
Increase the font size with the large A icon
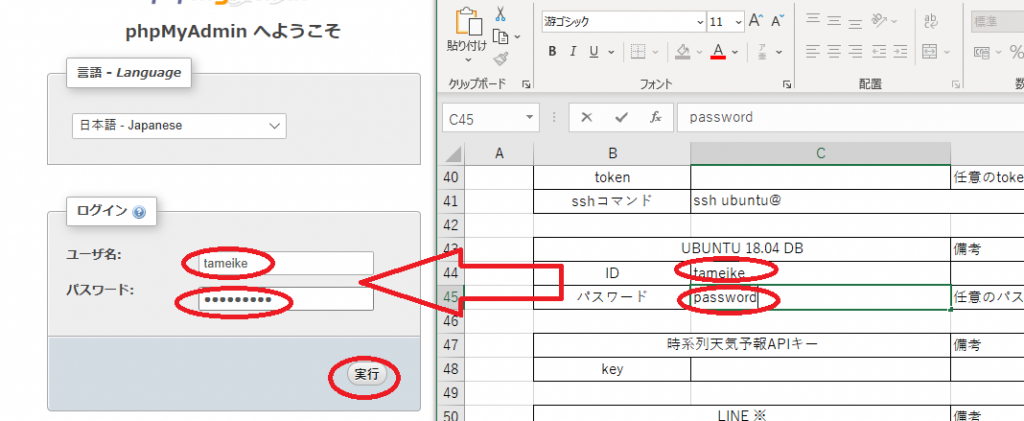[756, 20]
